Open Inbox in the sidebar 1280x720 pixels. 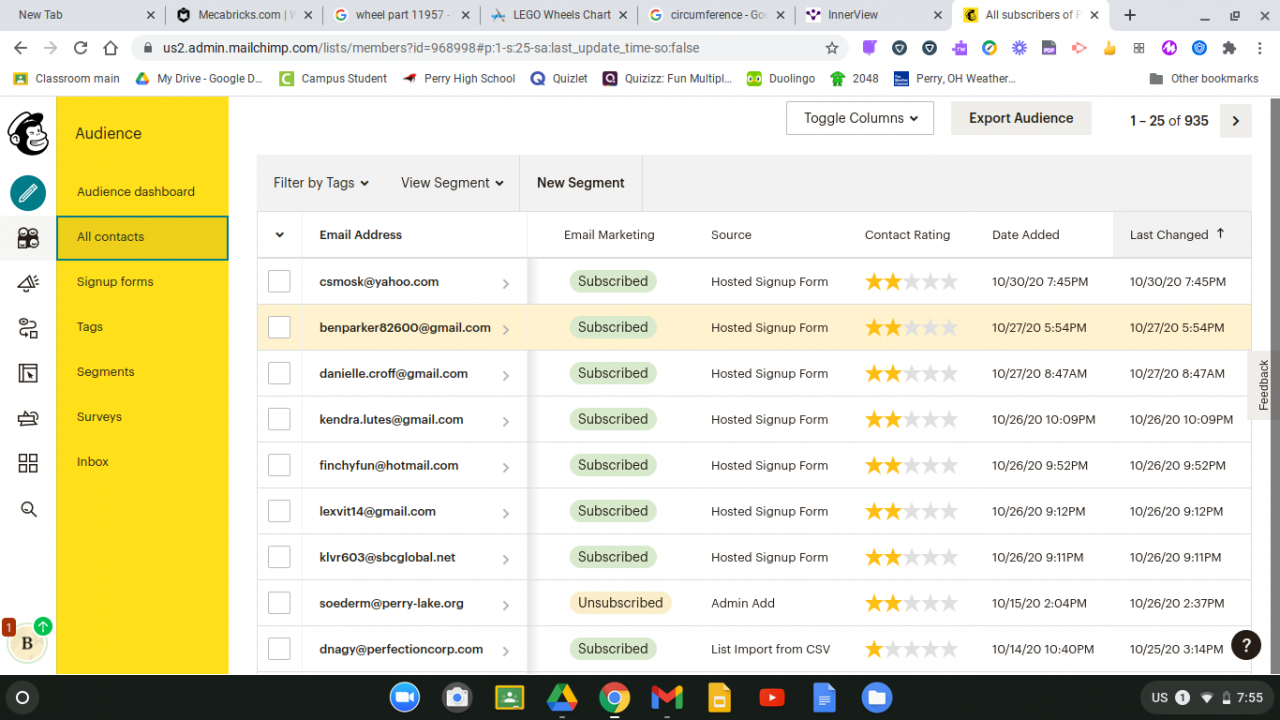[x=93, y=462]
